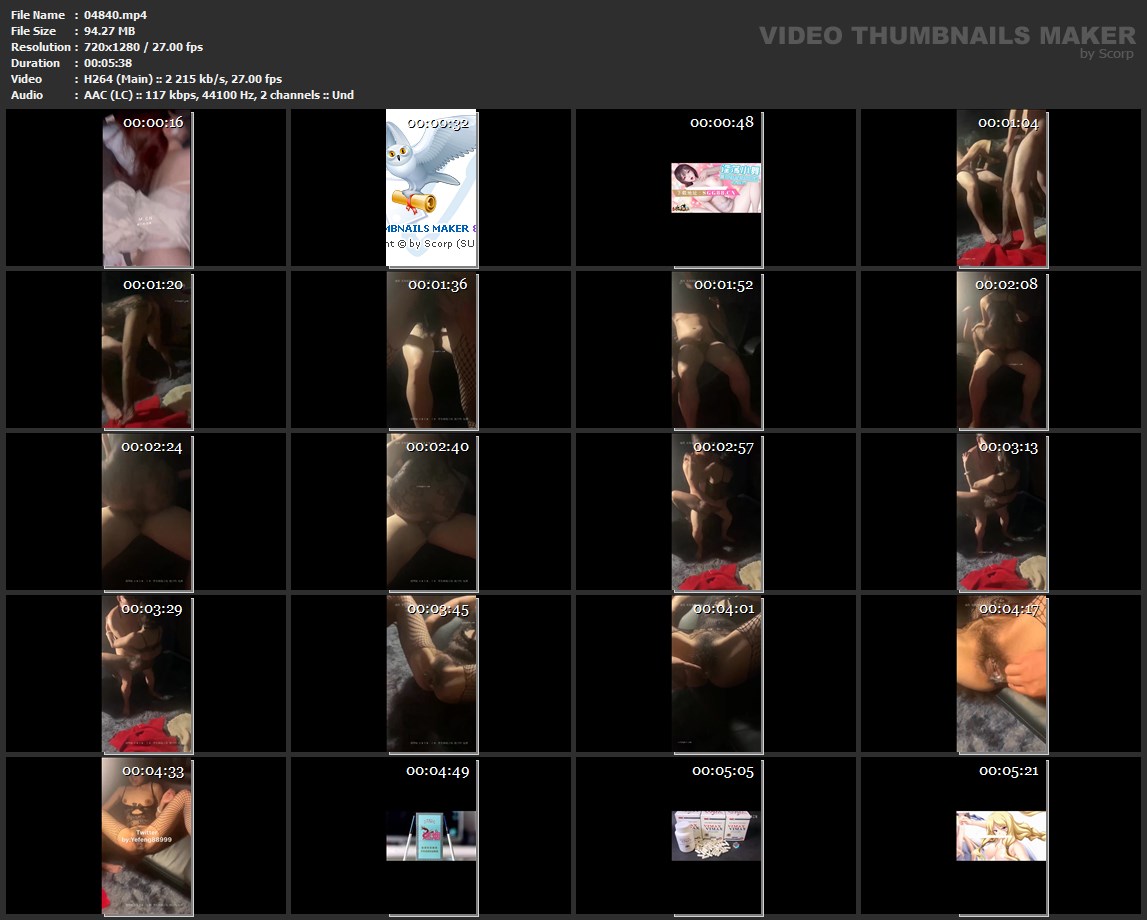The height and width of the screenshot is (920, 1147).
Task: Click the thumbnail at timestamp 00:00:32
Action: coord(431,188)
